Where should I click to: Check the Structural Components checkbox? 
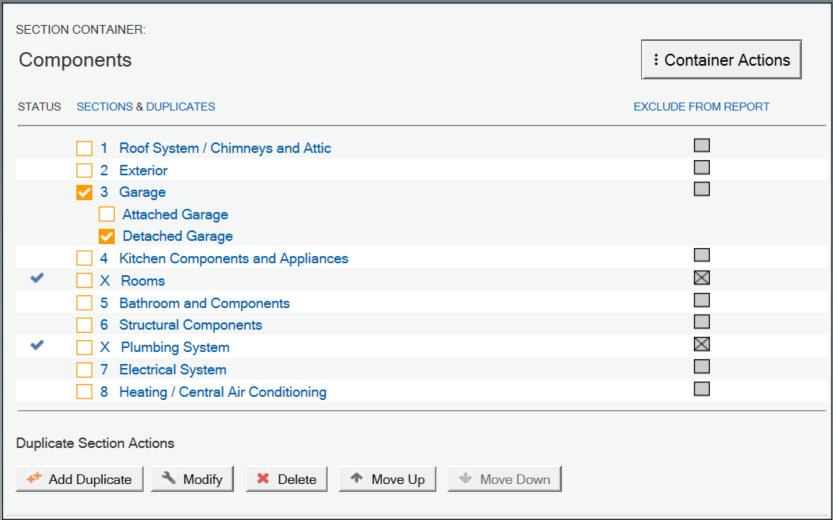click(x=84, y=325)
